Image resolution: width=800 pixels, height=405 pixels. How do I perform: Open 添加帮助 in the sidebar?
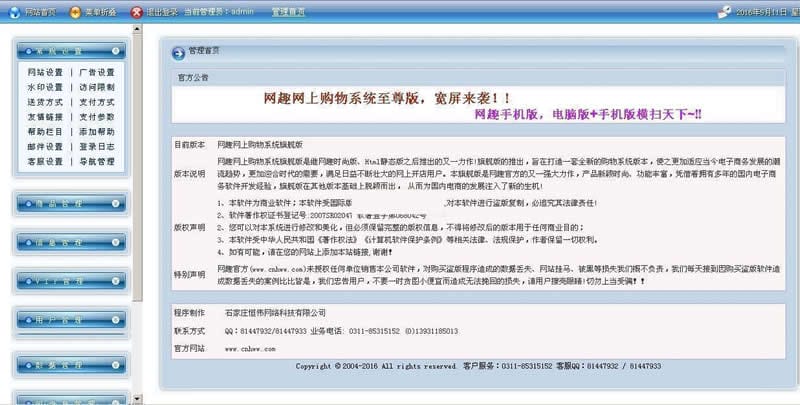pos(97,132)
